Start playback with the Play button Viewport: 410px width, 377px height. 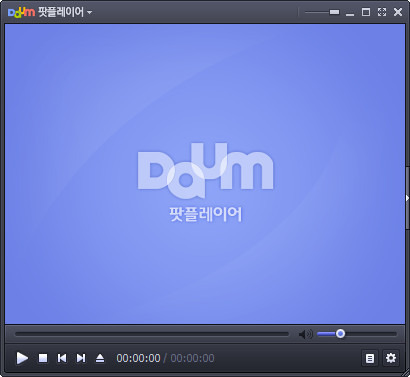[22, 358]
